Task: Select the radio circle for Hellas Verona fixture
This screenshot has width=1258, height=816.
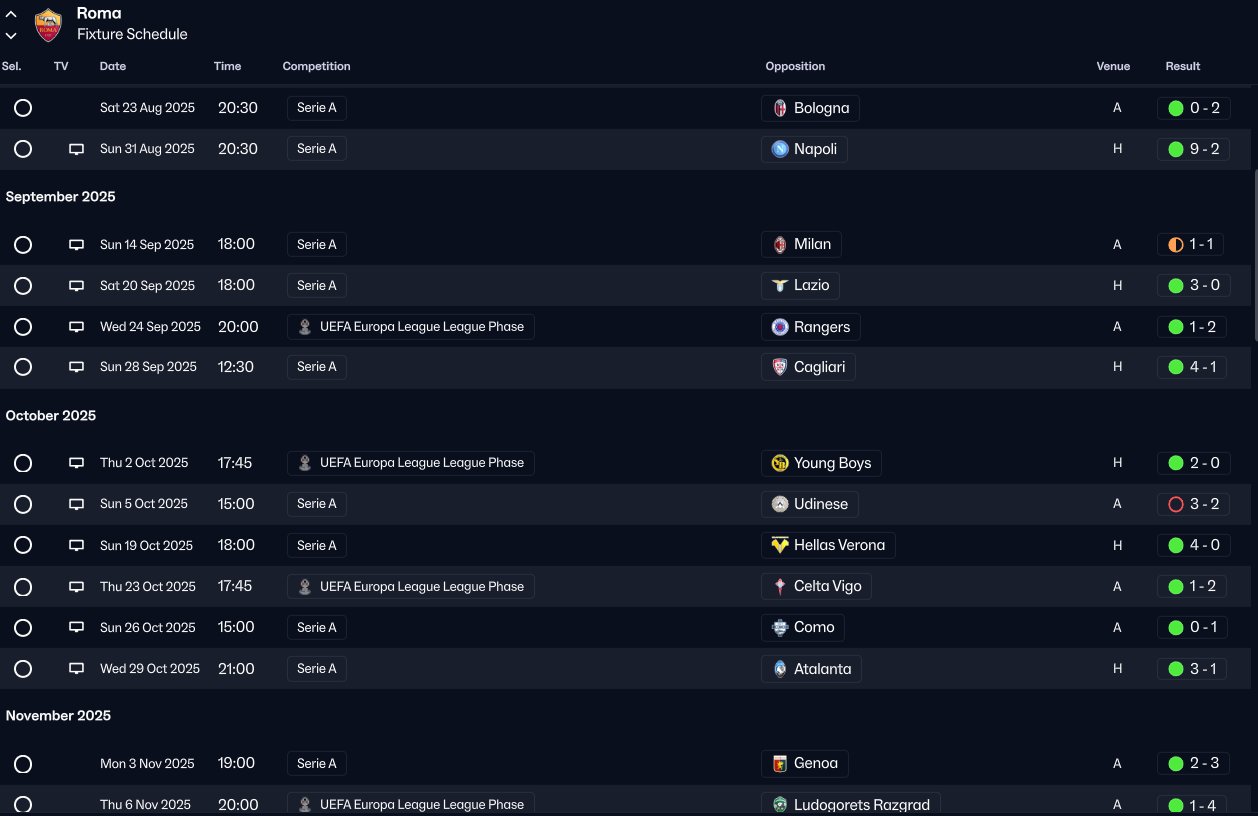Action: (23, 545)
